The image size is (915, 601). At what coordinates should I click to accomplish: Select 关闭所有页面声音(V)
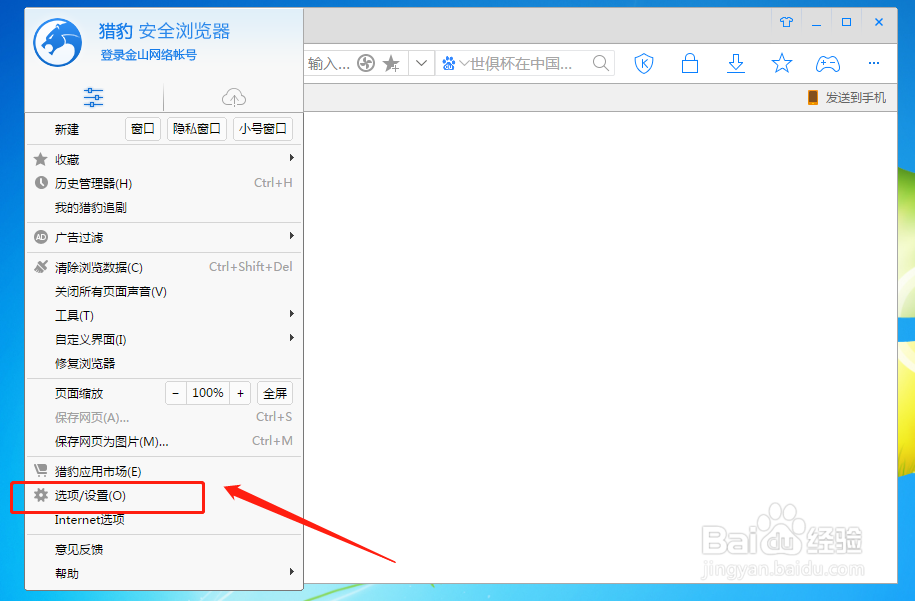click(164, 291)
